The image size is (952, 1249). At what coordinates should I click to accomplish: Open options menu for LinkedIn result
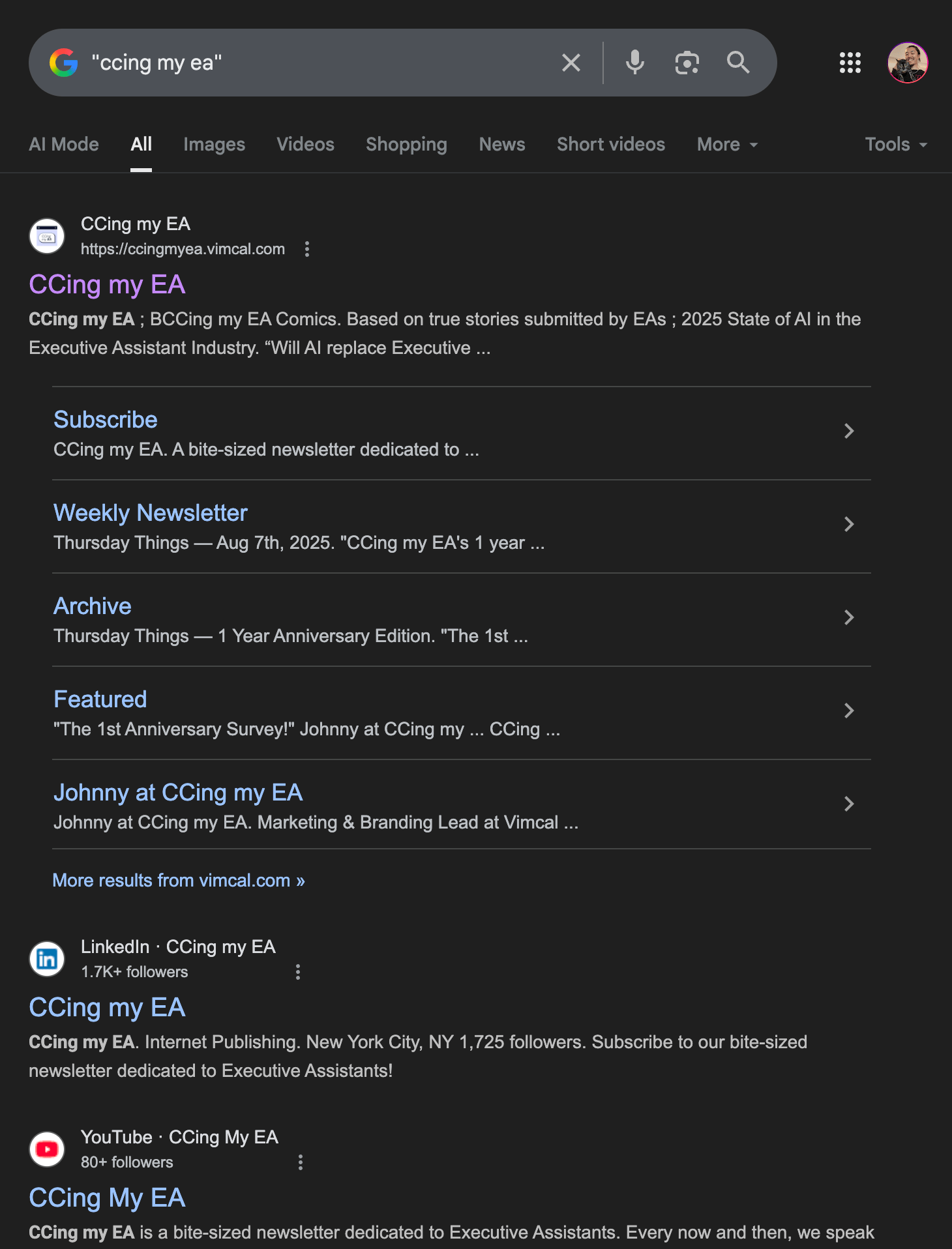tap(298, 972)
